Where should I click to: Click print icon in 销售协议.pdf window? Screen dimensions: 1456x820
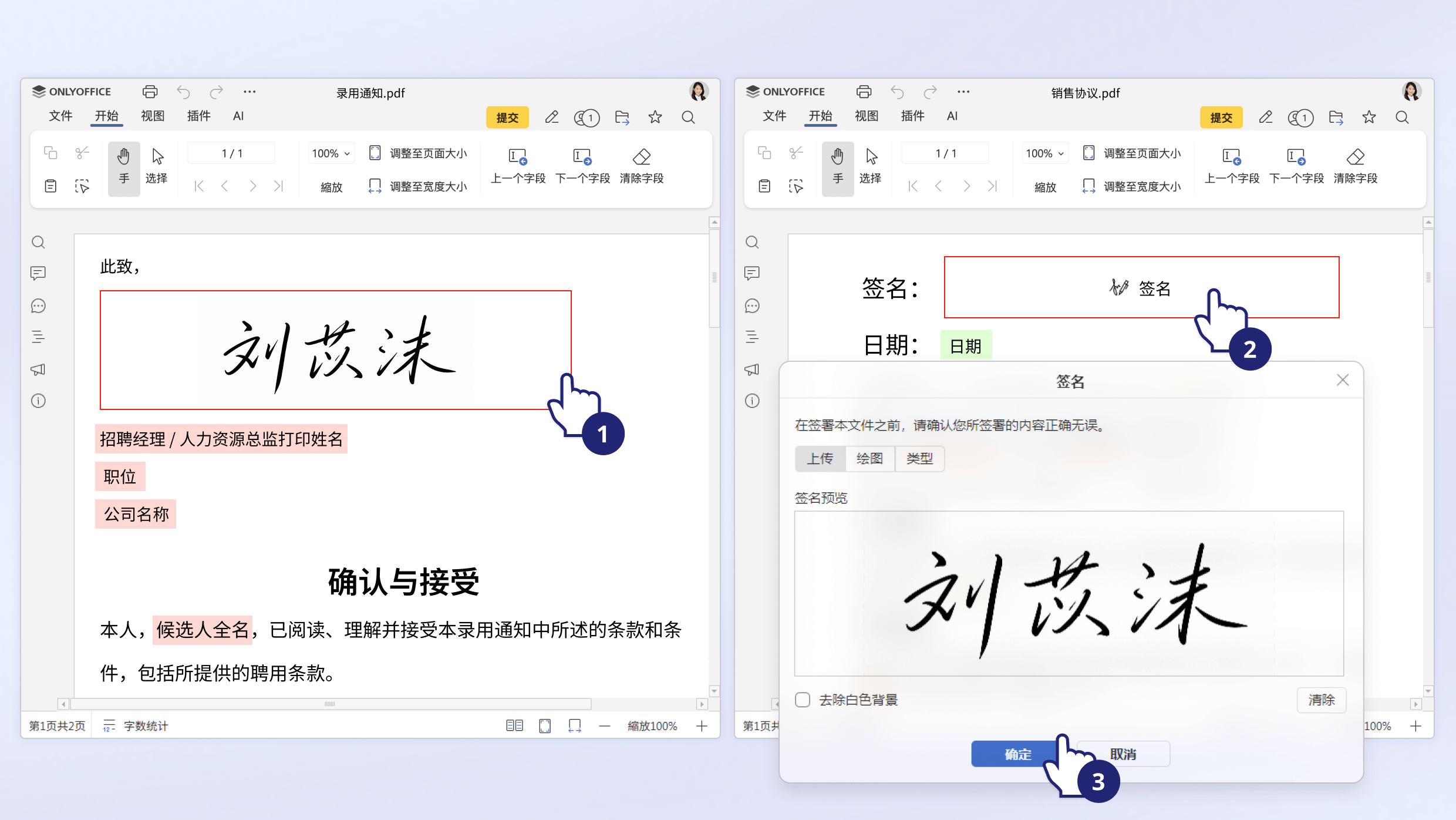click(x=864, y=92)
